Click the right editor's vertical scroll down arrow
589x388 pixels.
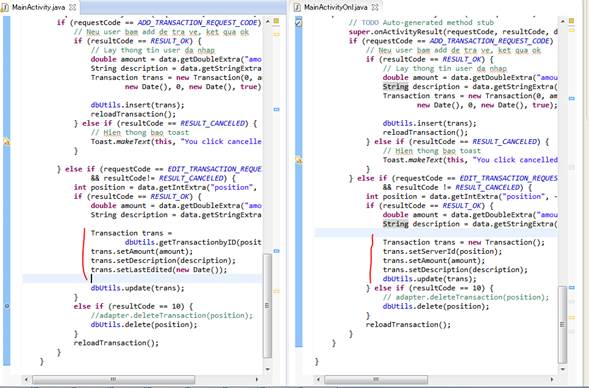coord(562,369)
